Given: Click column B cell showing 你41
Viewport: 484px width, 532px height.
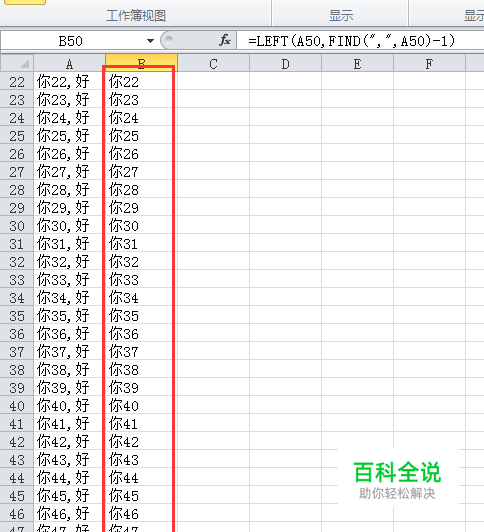Looking at the screenshot, I should pyautogui.click(x=141, y=423).
